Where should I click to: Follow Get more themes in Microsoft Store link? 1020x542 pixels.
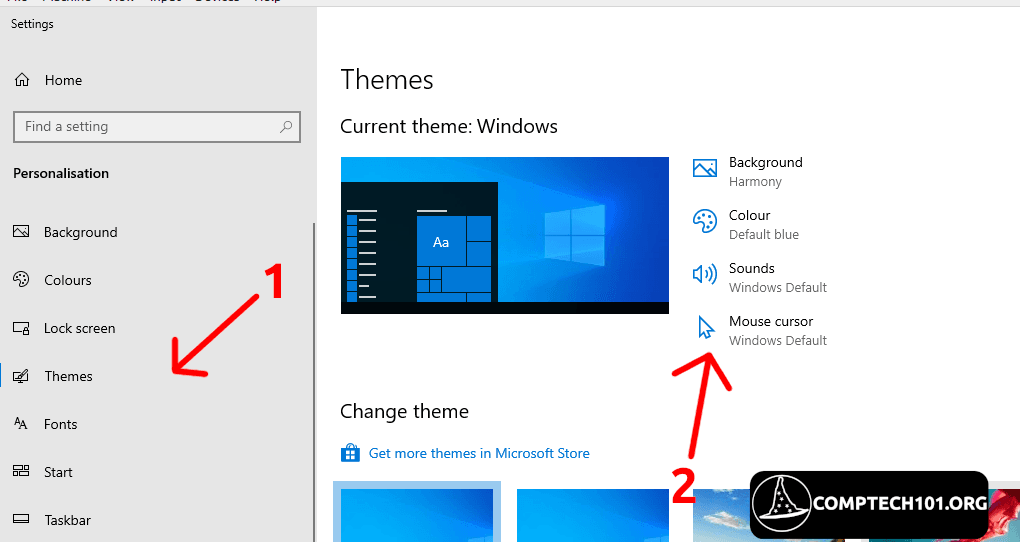pos(479,454)
